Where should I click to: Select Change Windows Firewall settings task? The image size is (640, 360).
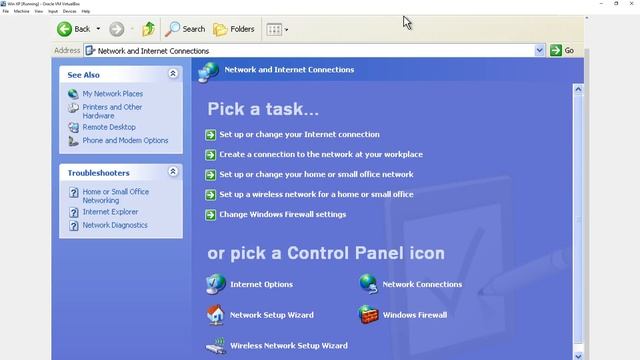(282, 214)
